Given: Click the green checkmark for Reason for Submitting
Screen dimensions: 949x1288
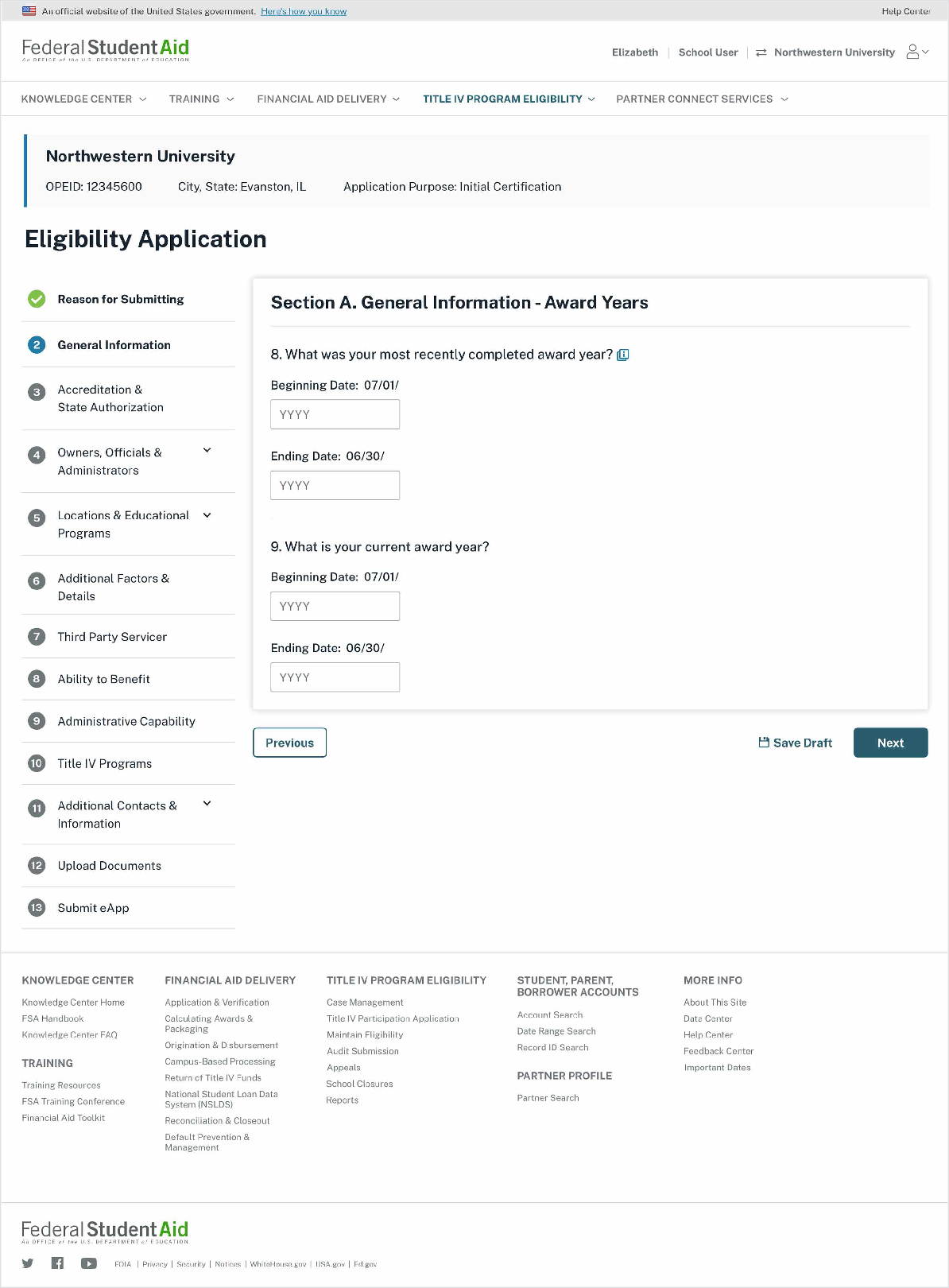Looking at the screenshot, I should pyautogui.click(x=37, y=299).
